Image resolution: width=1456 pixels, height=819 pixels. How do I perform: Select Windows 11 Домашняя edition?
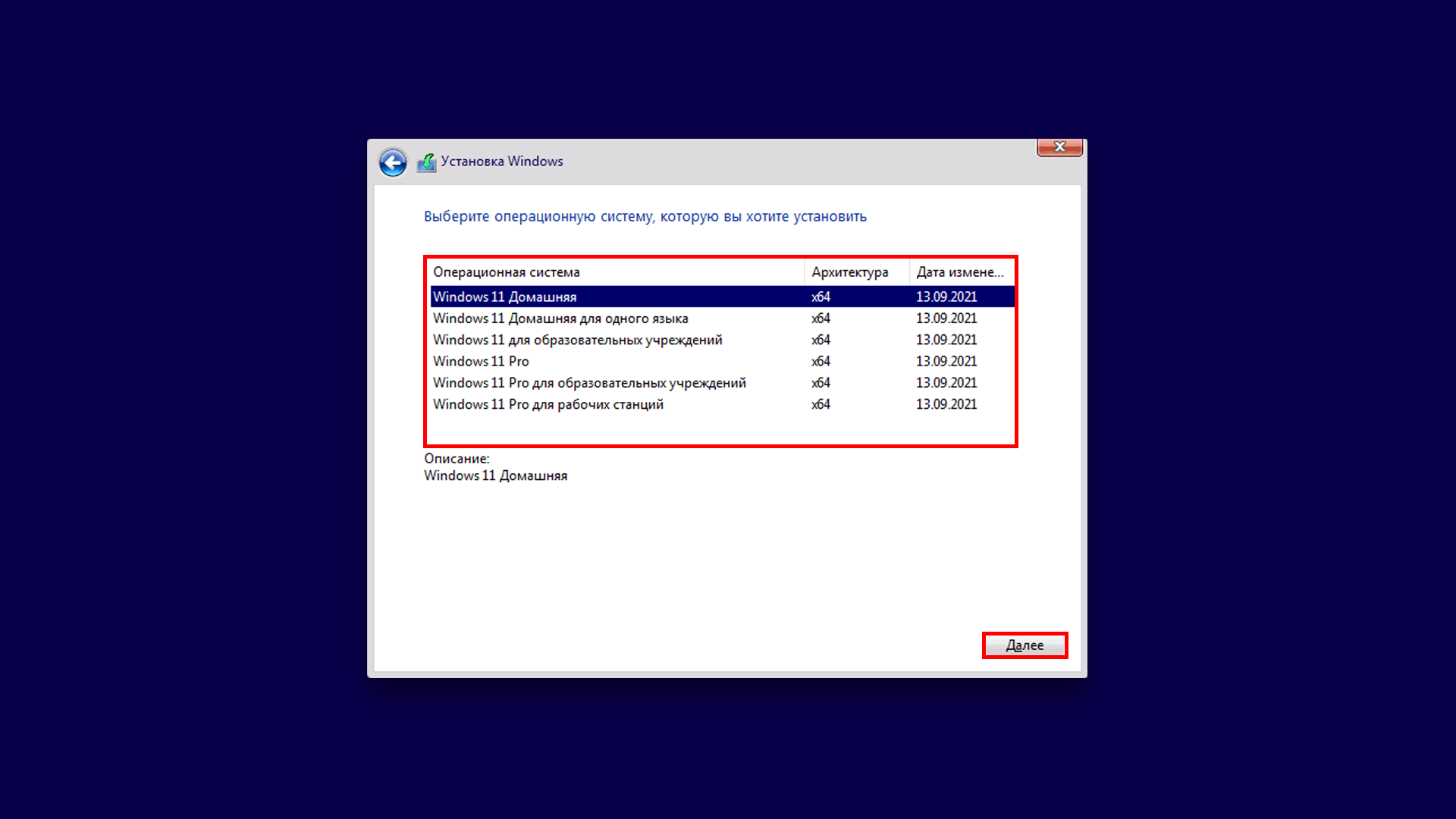pos(505,297)
